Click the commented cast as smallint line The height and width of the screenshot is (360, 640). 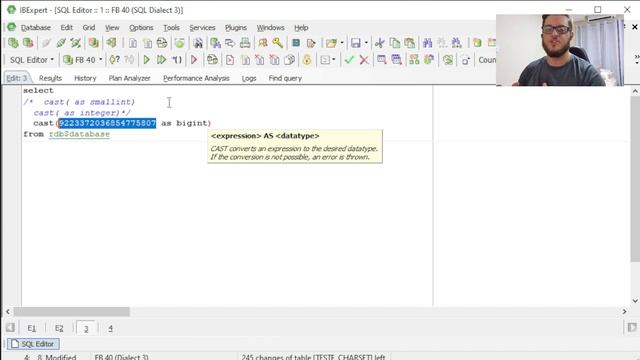(79, 102)
